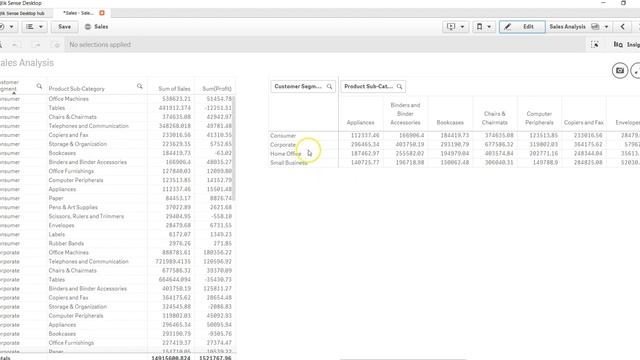Click the Bookcases pivot column header
Screen dimensions: 640x360
[450, 122]
